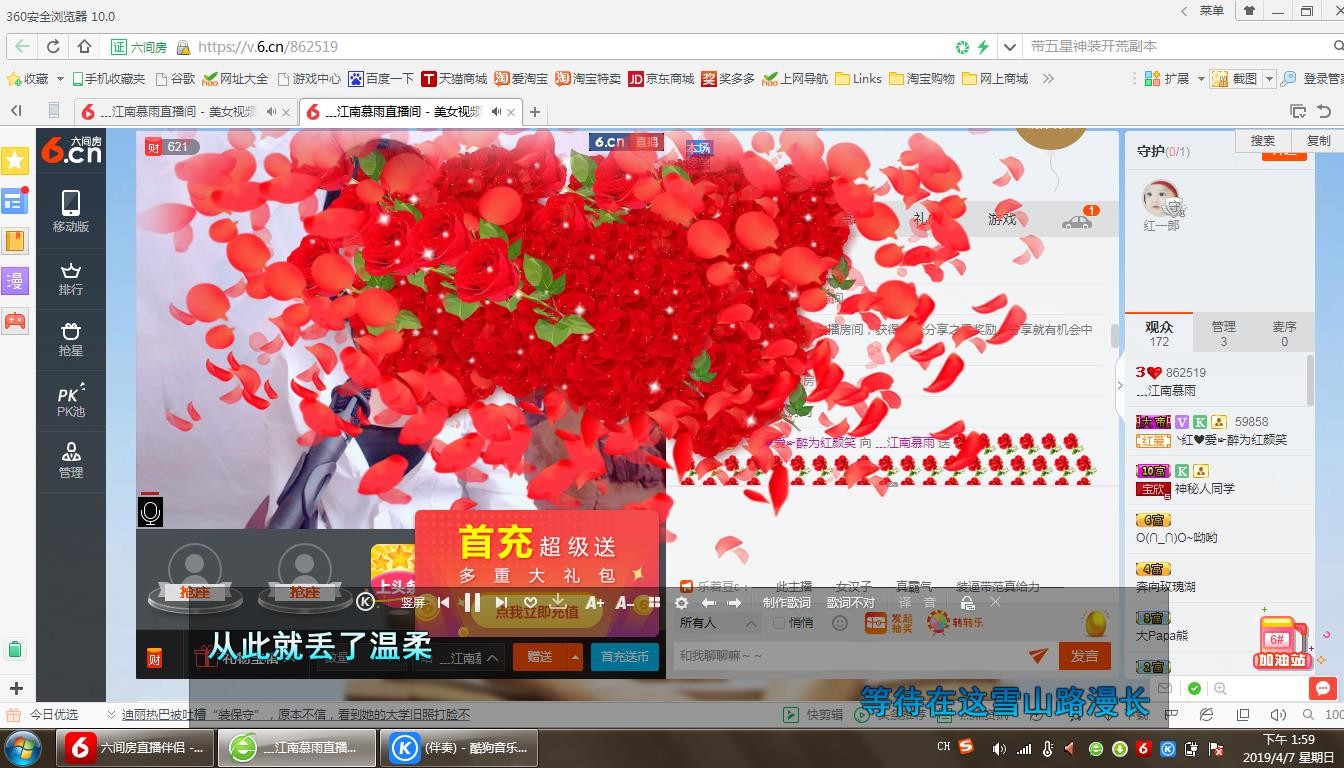The height and width of the screenshot is (768, 1344).
Task: Skip to previous track in lyrics bar
Action: [x=444, y=602]
